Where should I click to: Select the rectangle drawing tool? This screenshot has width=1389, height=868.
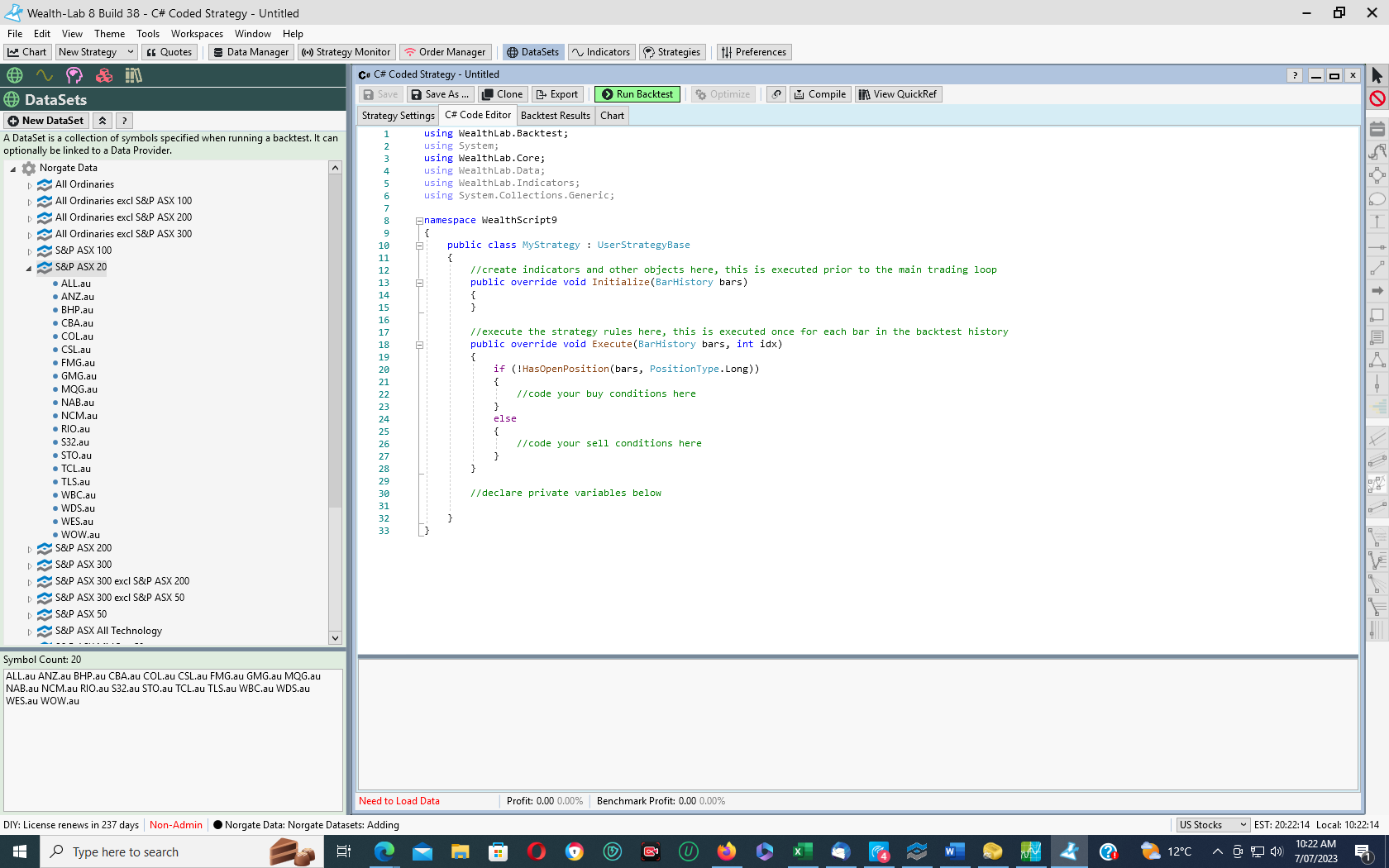pos(1377,315)
